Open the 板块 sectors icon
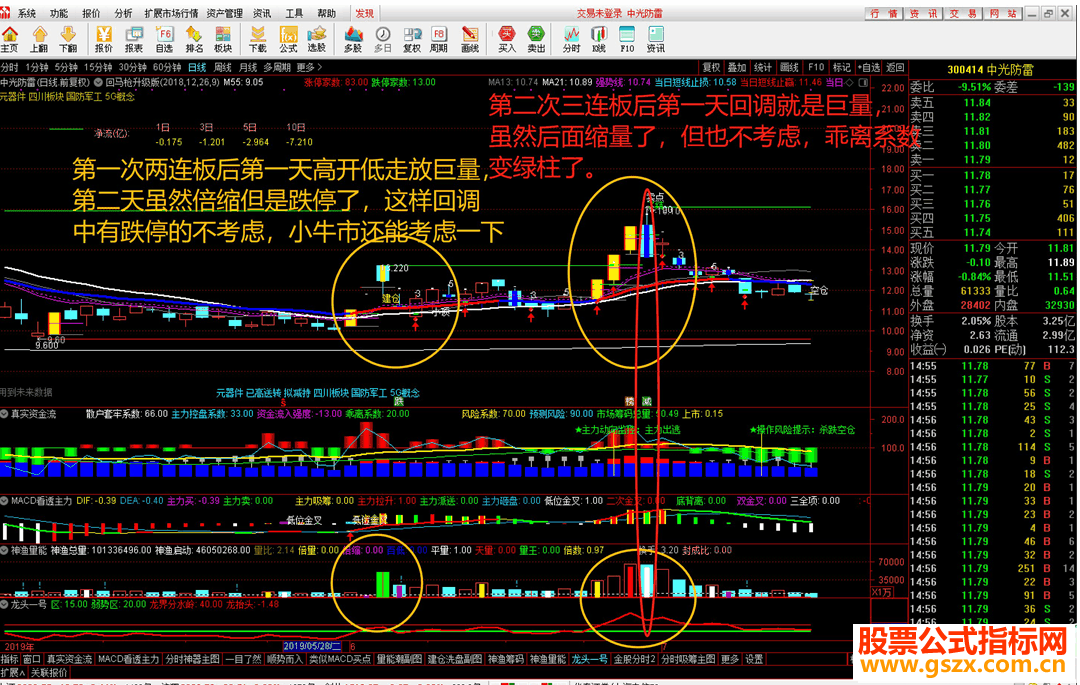Image resolution: width=1080 pixels, height=685 pixels. (x=223, y=39)
